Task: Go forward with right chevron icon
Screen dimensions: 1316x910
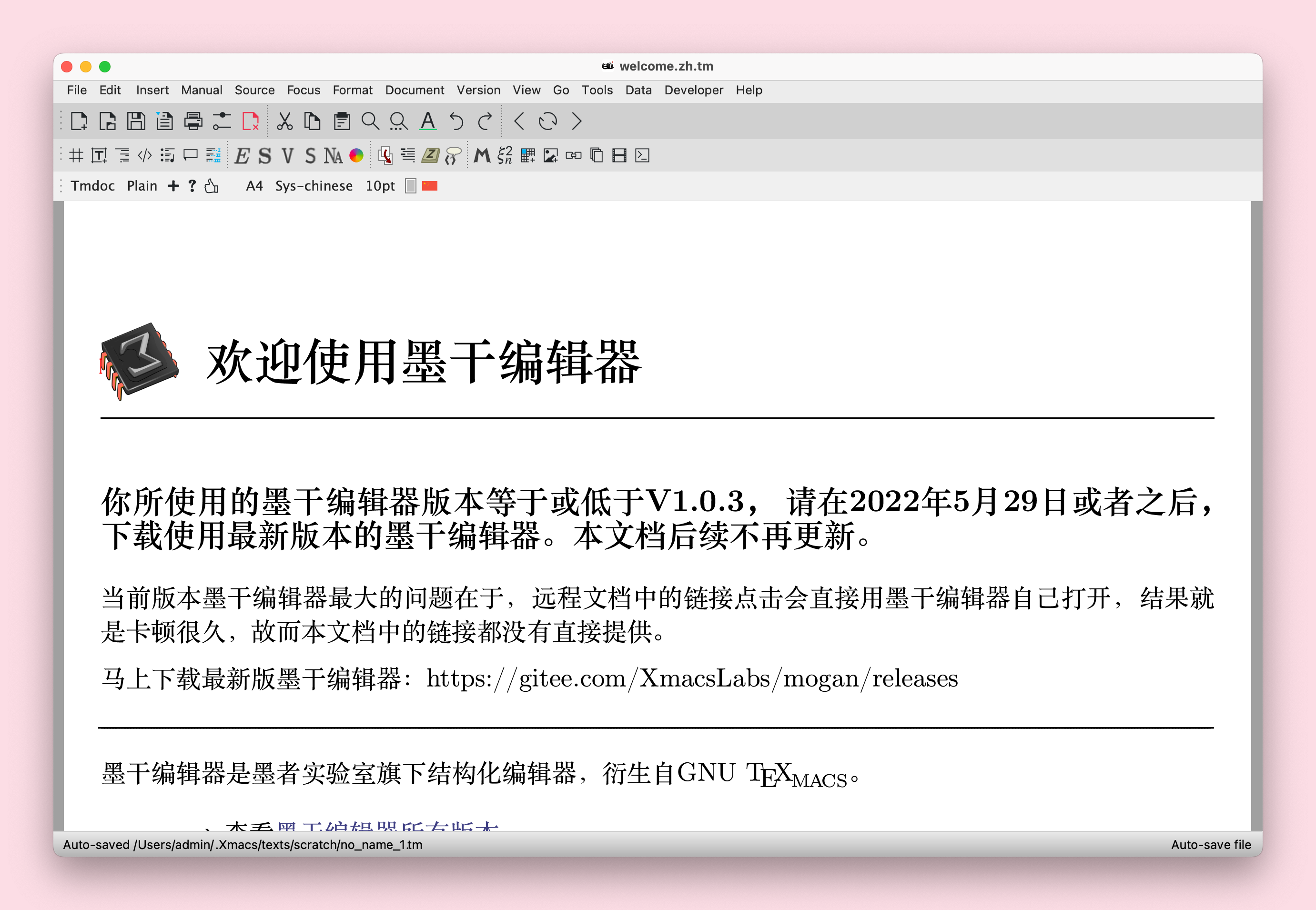Action: (577, 121)
